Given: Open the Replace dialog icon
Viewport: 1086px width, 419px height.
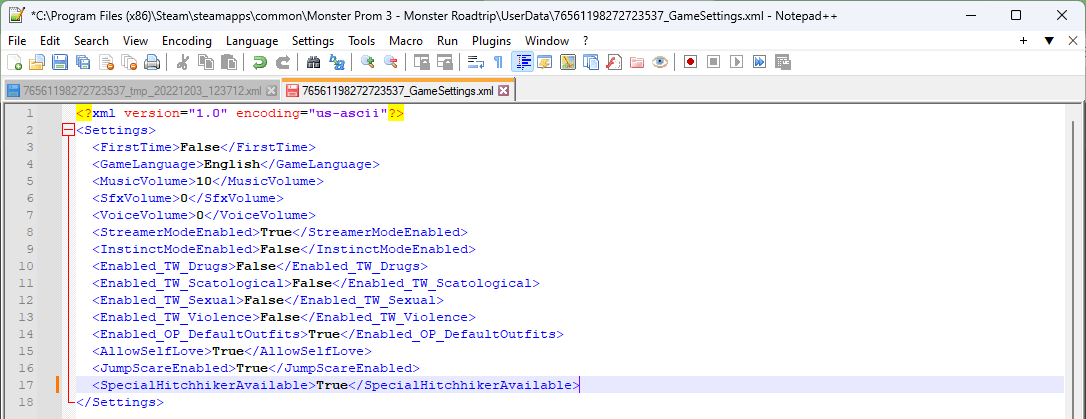Looking at the screenshot, I should pyautogui.click(x=337, y=63).
